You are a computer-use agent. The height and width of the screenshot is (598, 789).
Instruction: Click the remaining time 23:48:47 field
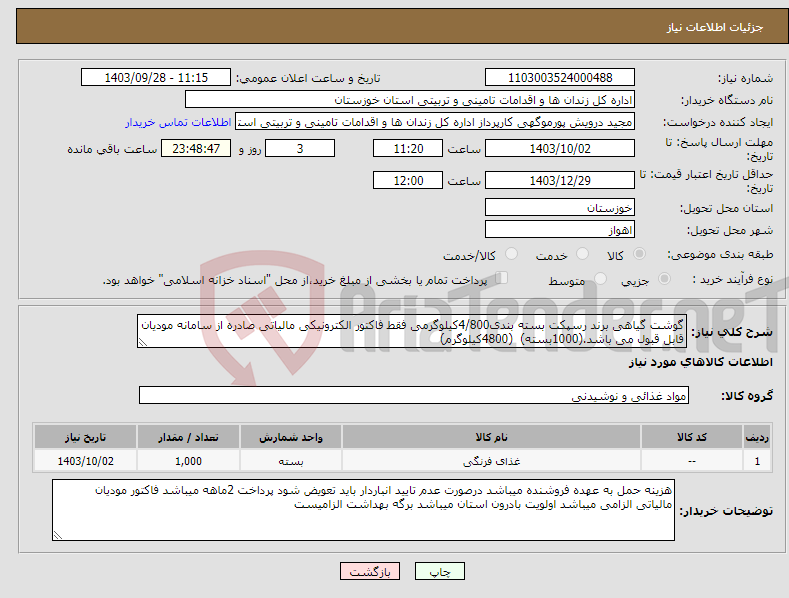[x=196, y=148]
